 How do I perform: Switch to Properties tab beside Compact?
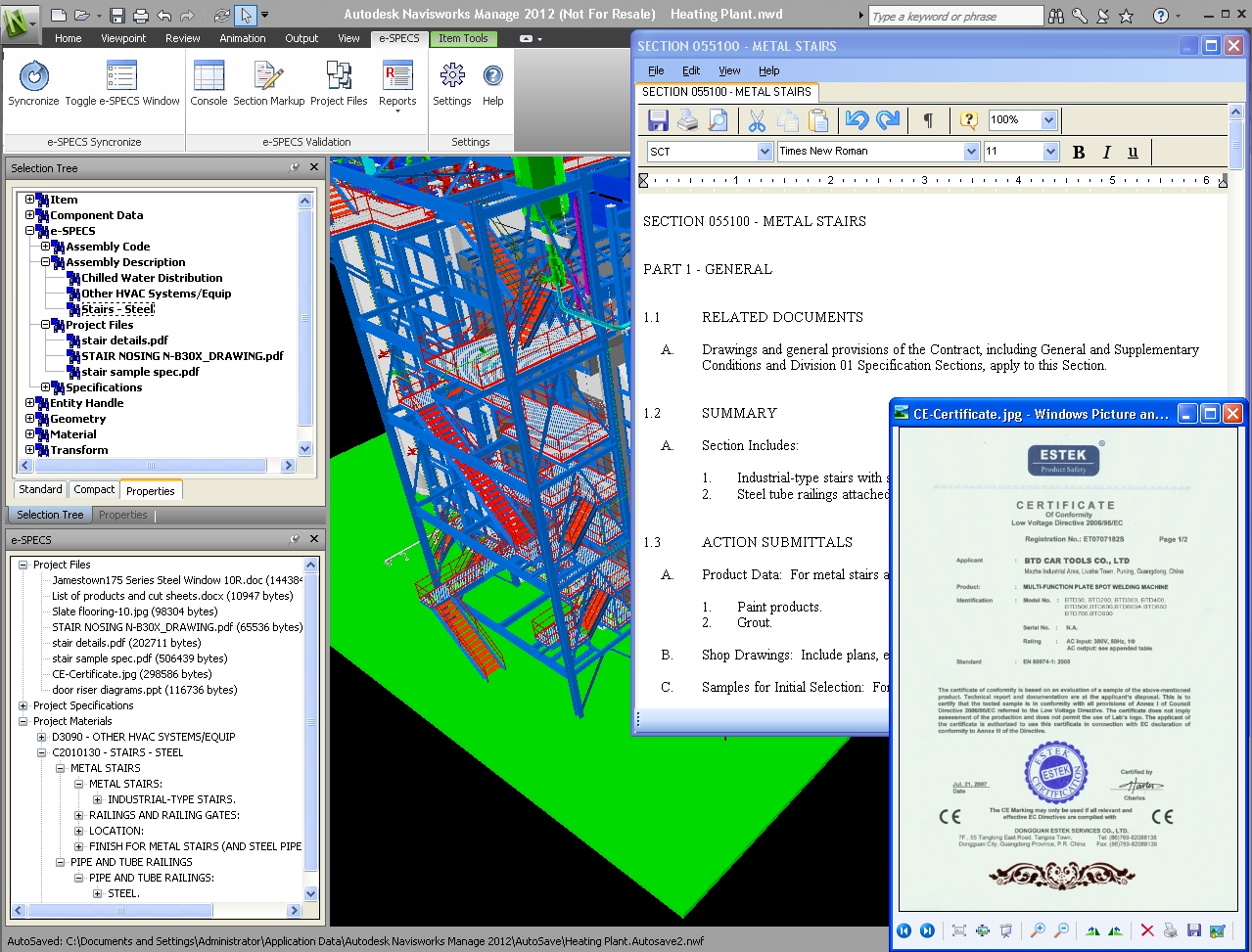[x=151, y=491]
